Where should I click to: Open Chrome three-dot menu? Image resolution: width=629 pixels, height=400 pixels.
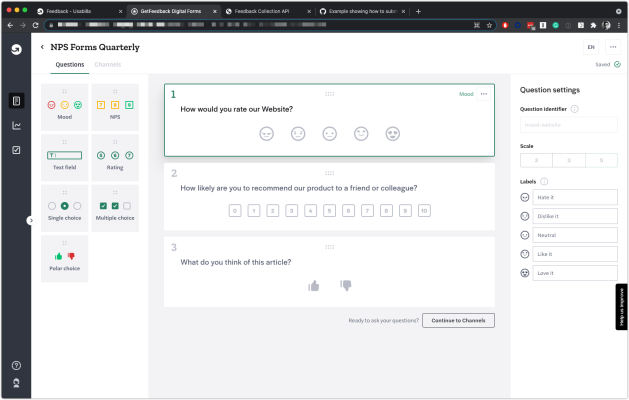[x=619, y=25]
